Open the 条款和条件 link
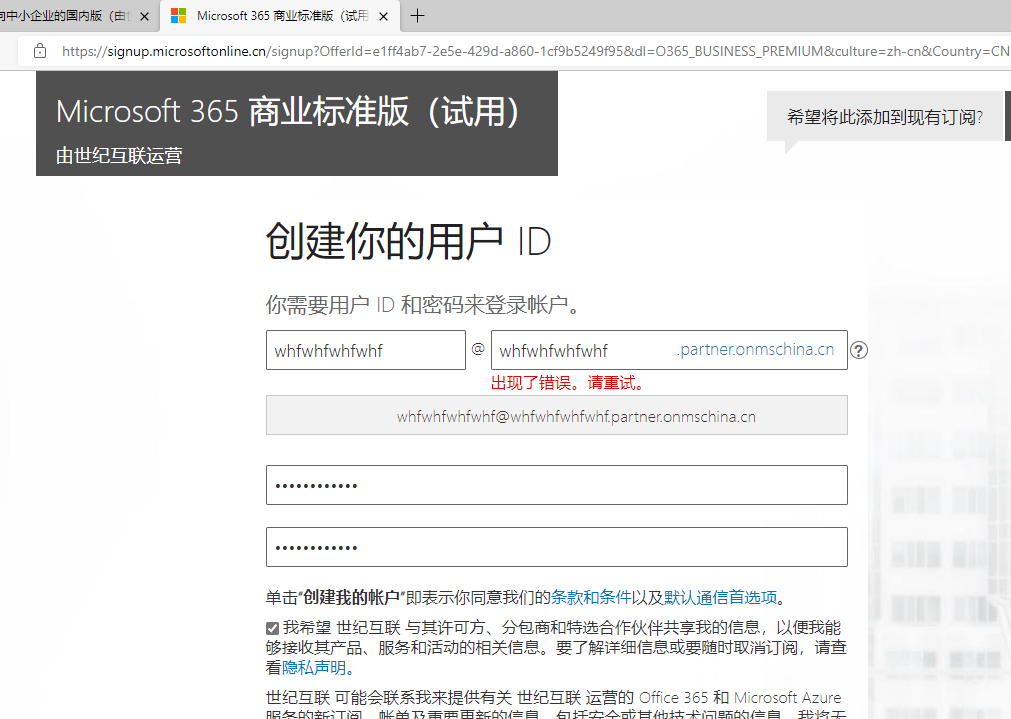 (591, 598)
